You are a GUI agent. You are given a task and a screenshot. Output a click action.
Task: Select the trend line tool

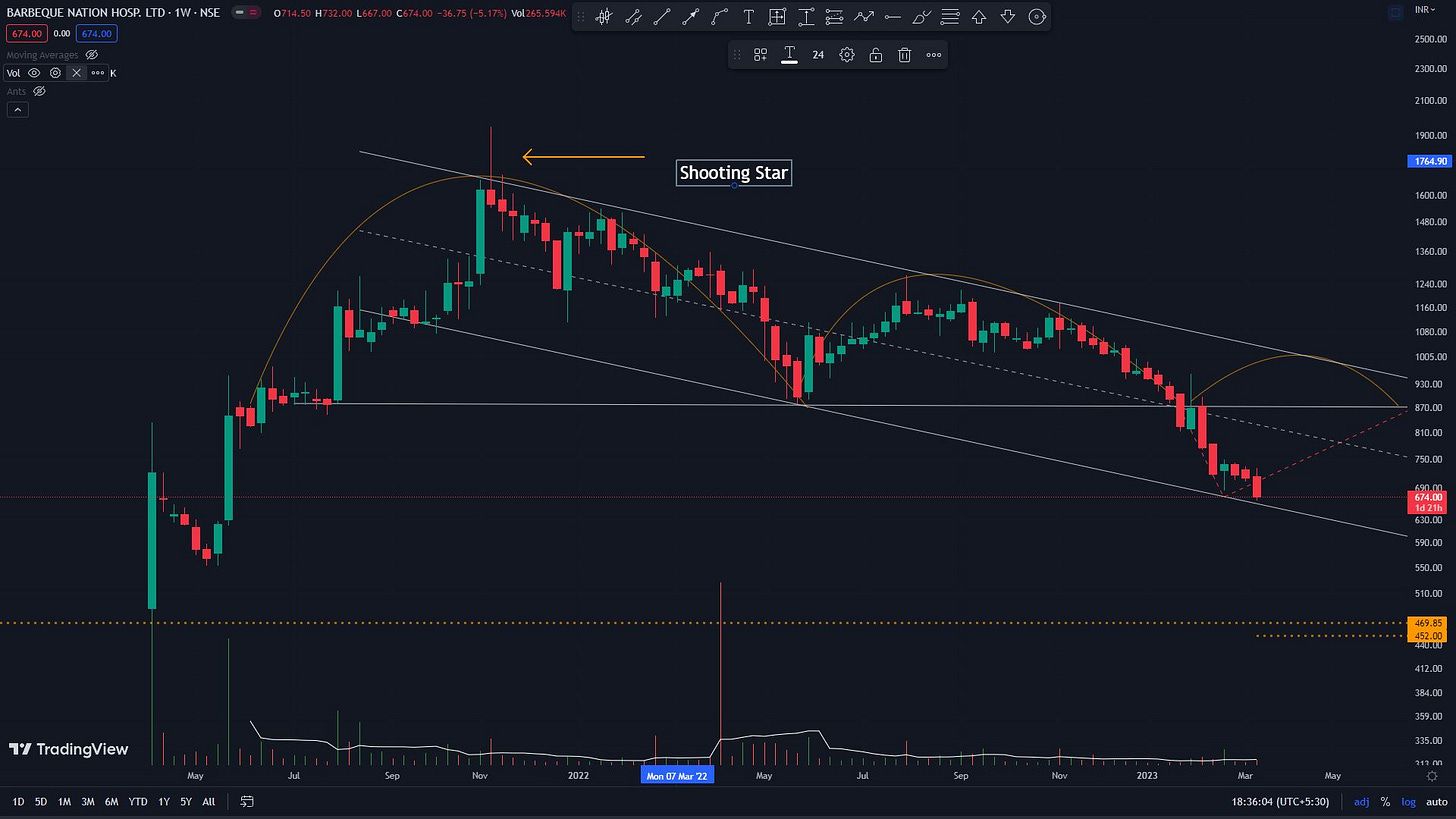coord(662,17)
